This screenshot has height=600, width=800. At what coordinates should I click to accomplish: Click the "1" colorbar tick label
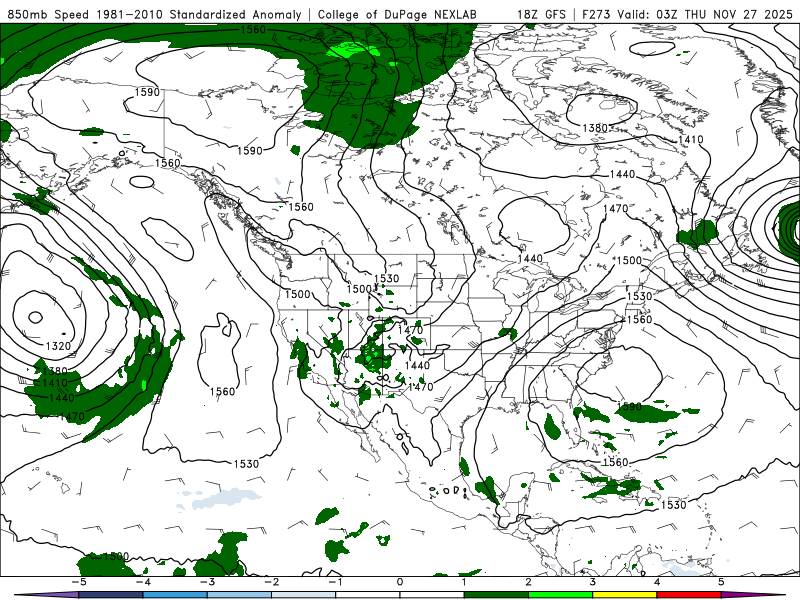pyautogui.click(x=464, y=582)
